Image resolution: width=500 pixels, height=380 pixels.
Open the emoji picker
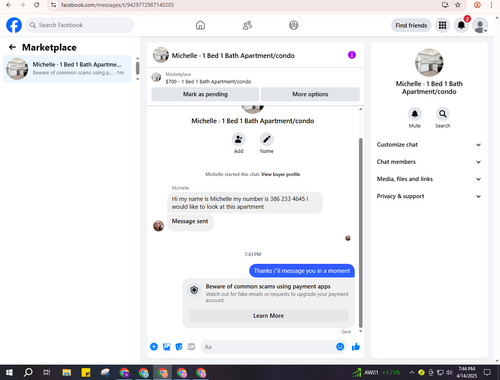pyautogui.click(x=340, y=347)
